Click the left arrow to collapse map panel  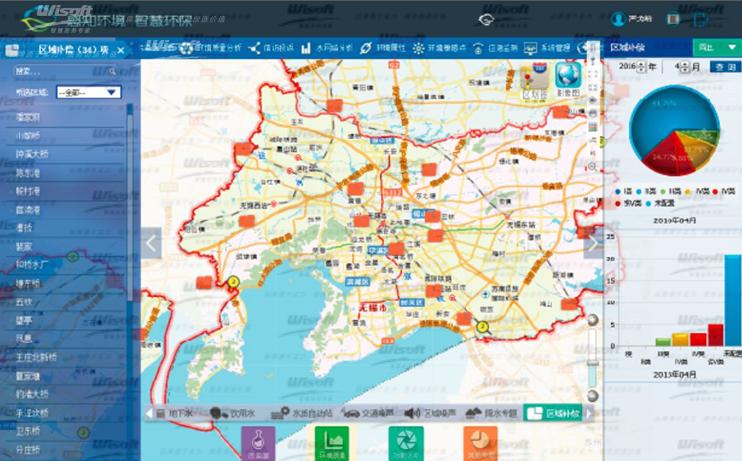(x=151, y=242)
